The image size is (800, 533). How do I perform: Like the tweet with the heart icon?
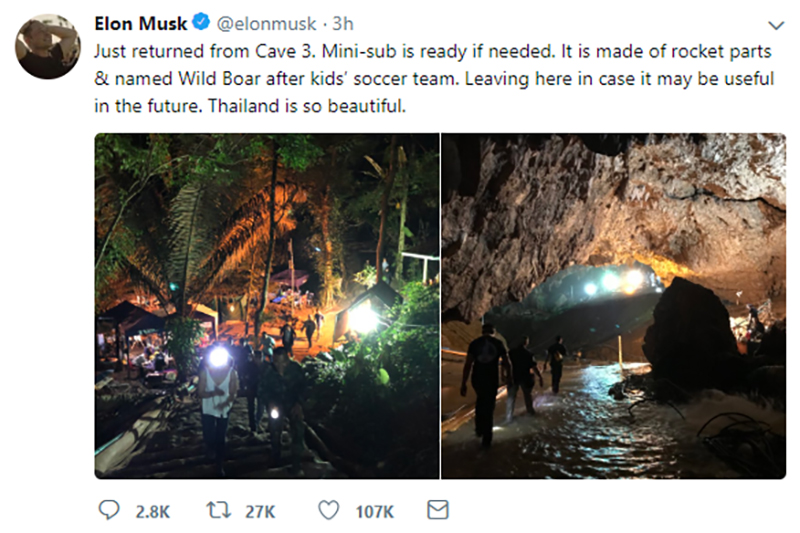328,511
